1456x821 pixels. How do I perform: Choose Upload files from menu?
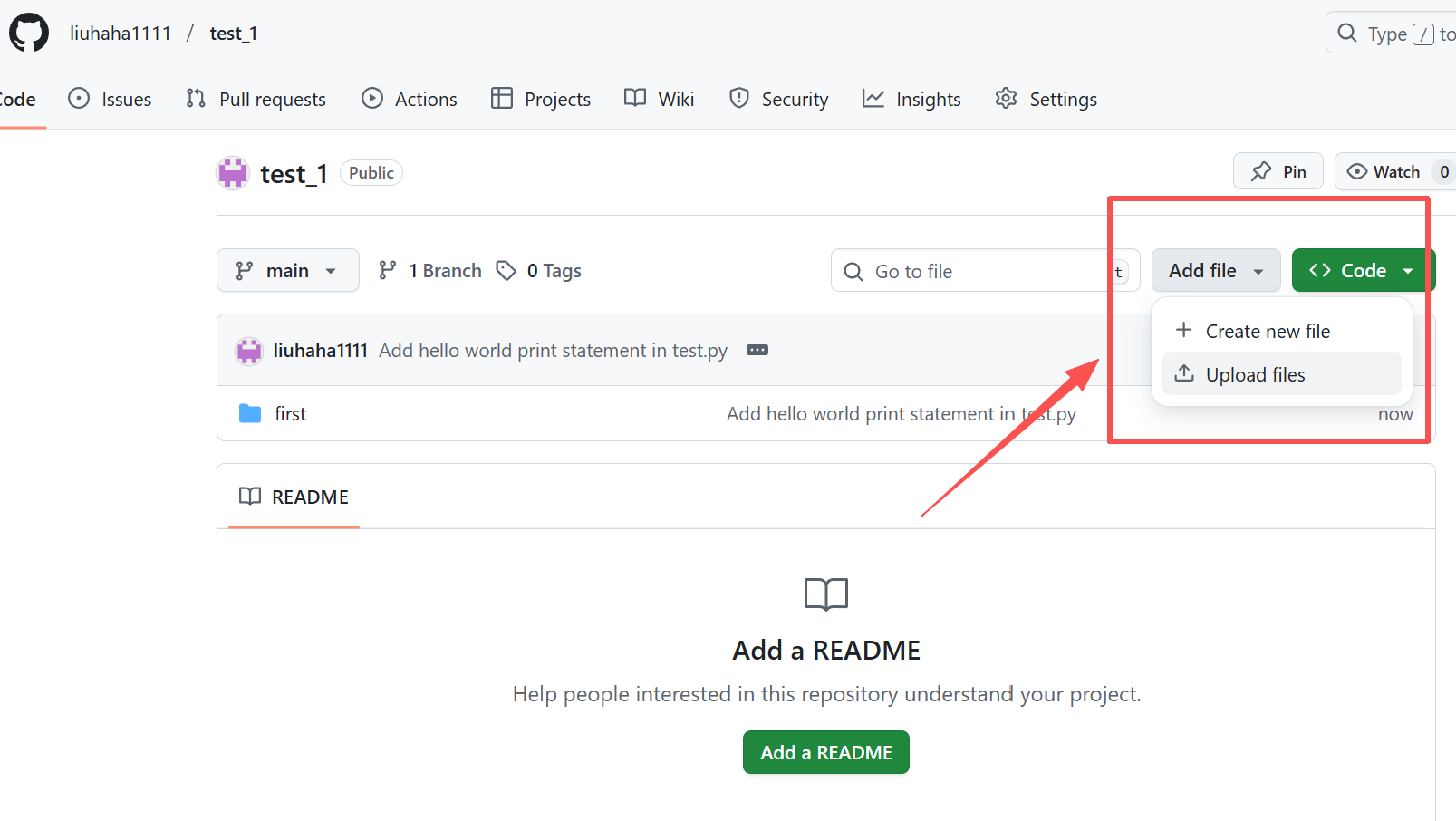[x=1281, y=374]
